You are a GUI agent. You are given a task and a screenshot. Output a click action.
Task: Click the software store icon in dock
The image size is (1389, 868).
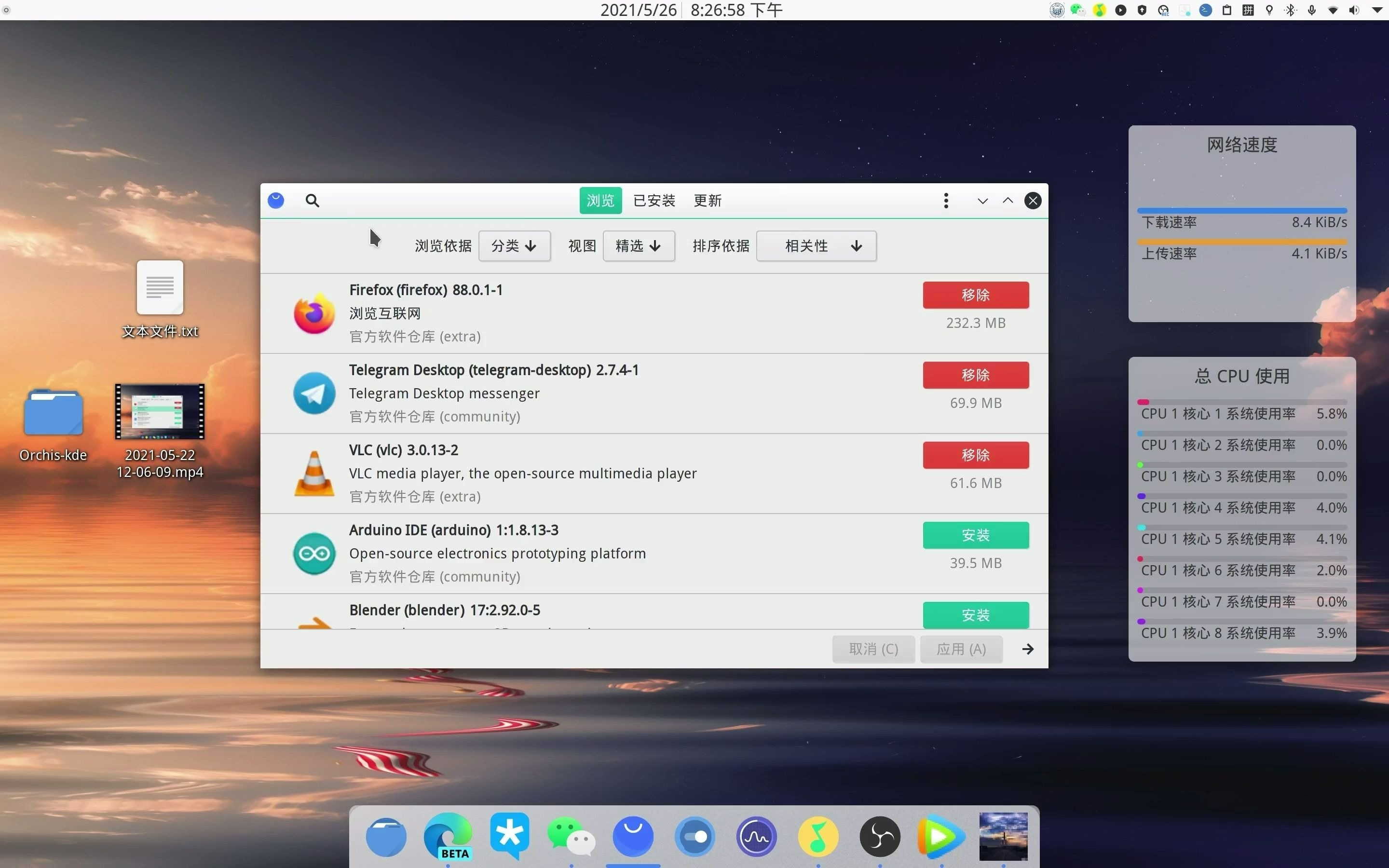pos(633,837)
